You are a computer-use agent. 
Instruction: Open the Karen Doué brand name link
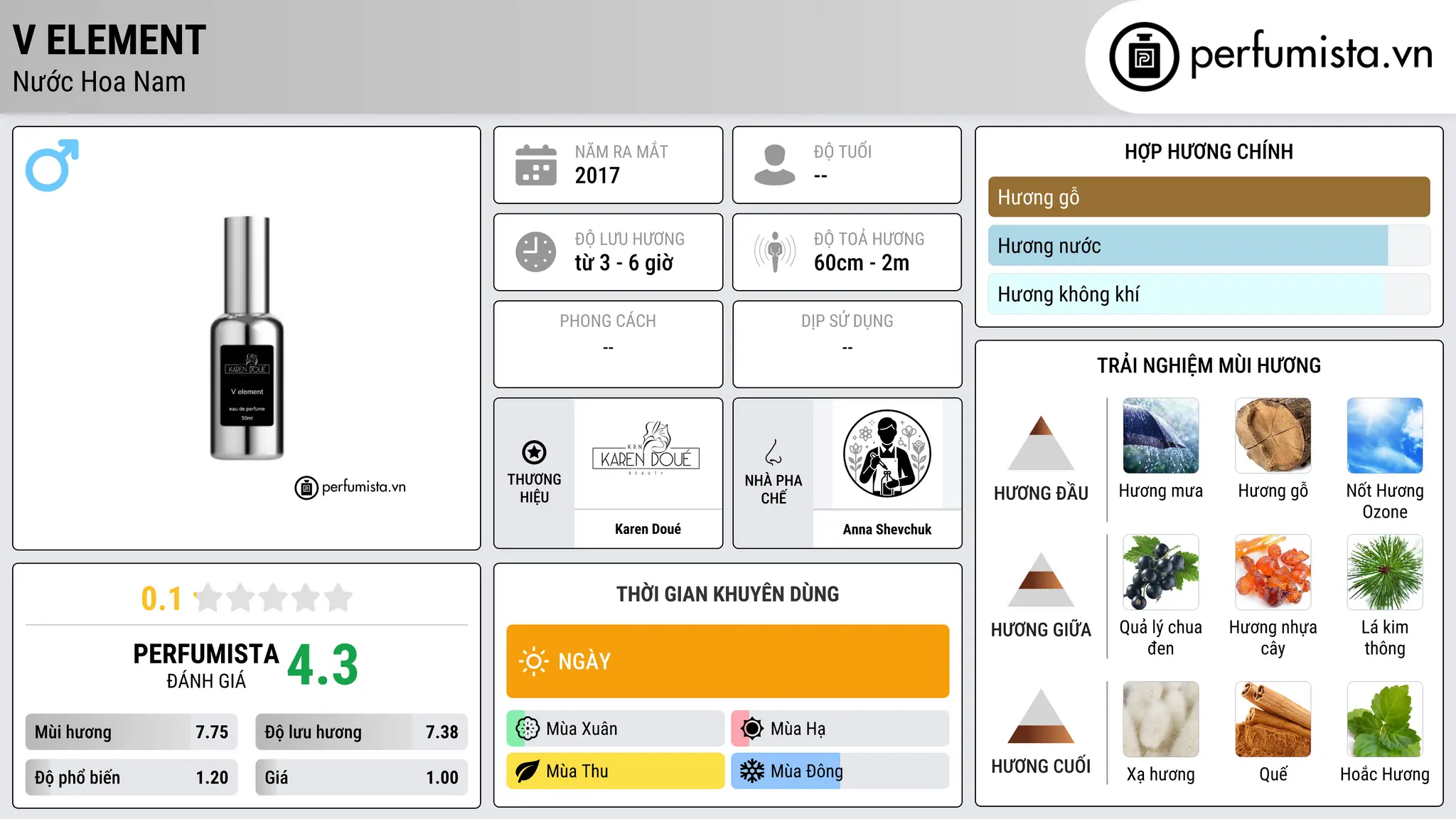(x=648, y=529)
